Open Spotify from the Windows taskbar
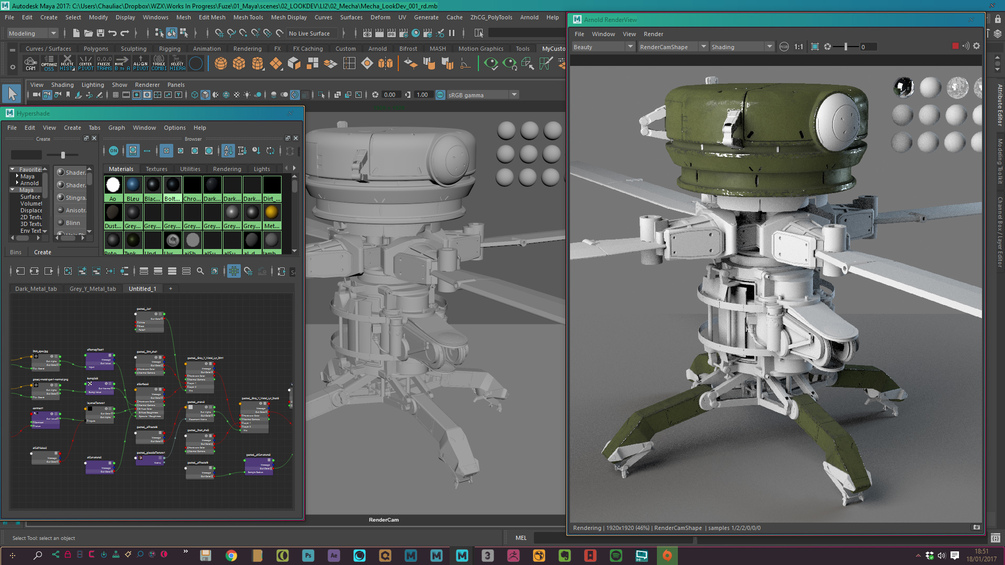 tap(616, 555)
